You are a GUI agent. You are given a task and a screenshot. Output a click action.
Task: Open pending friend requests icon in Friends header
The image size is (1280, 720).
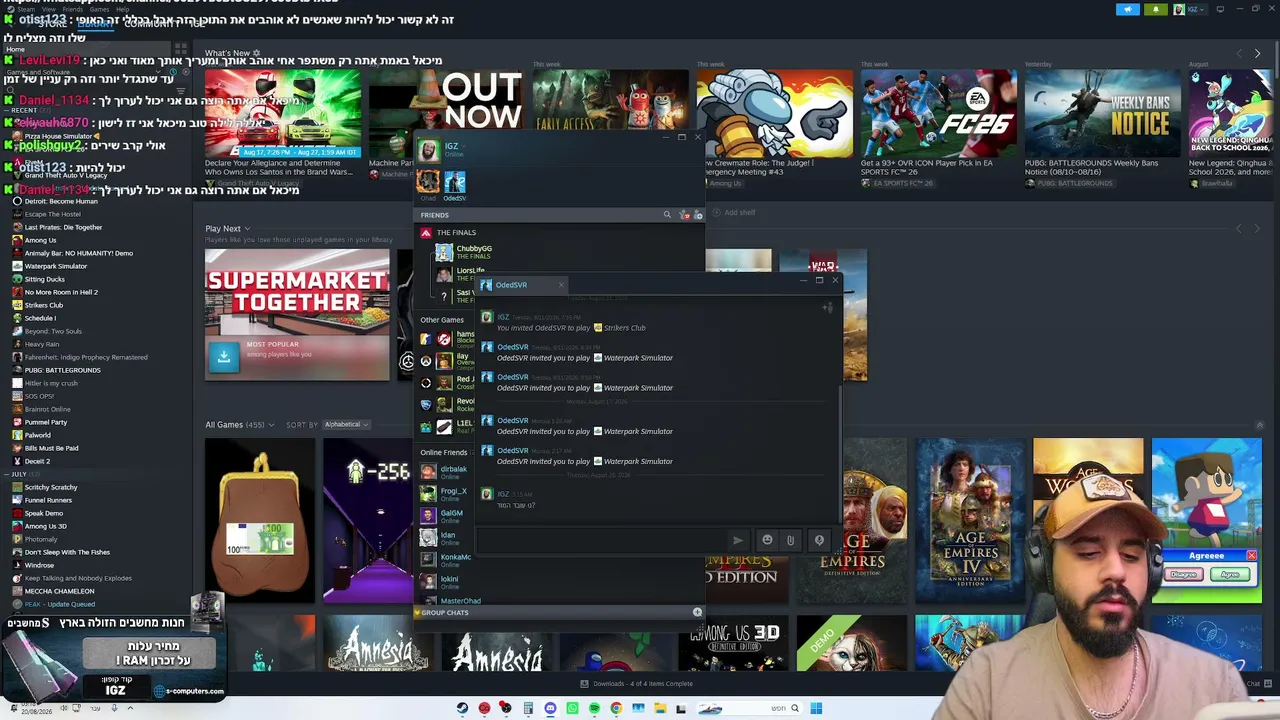(684, 215)
